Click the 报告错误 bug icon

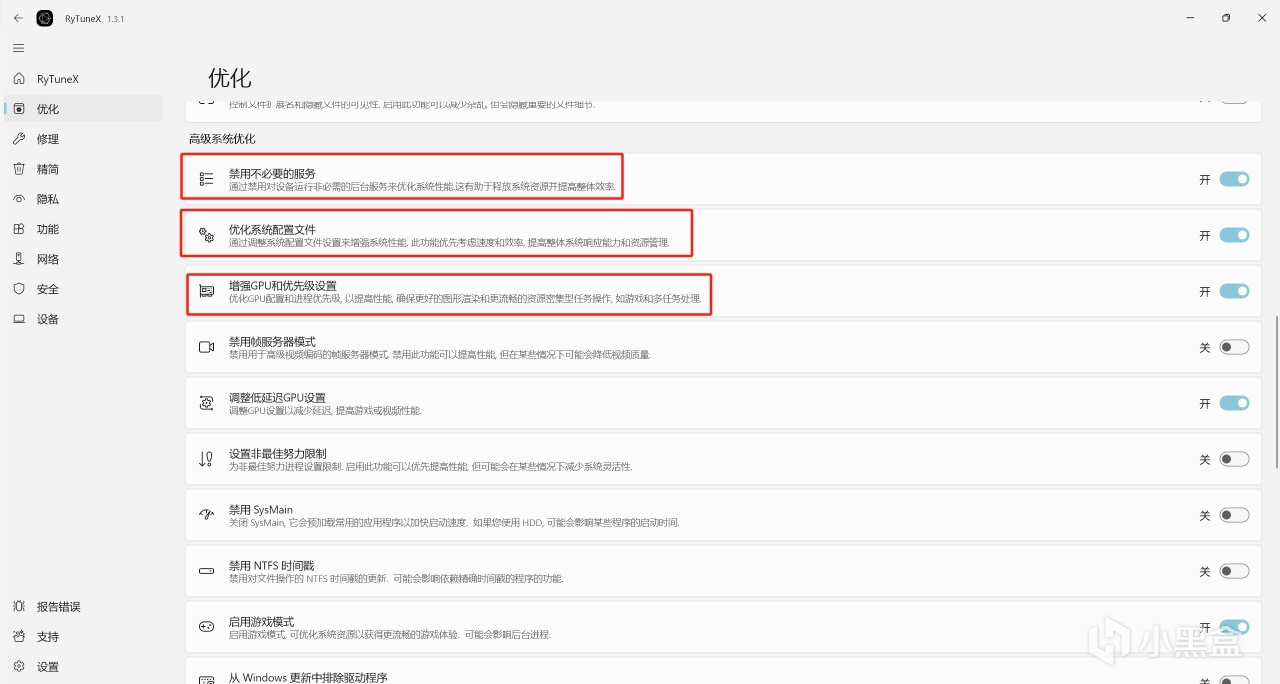pyautogui.click(x=19, y=606)
